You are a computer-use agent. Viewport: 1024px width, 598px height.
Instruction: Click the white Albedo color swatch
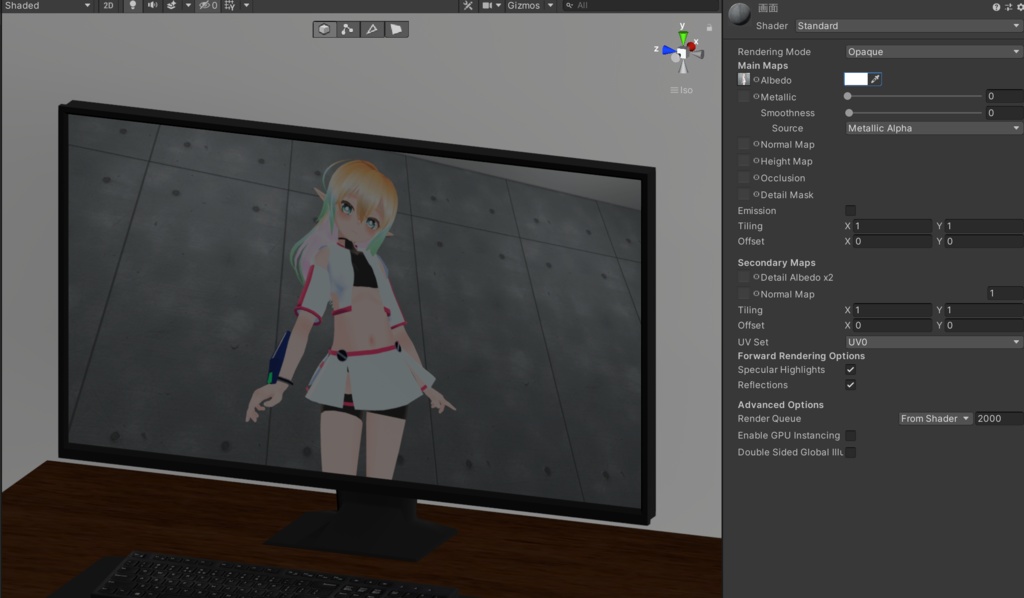click(856, 79)
